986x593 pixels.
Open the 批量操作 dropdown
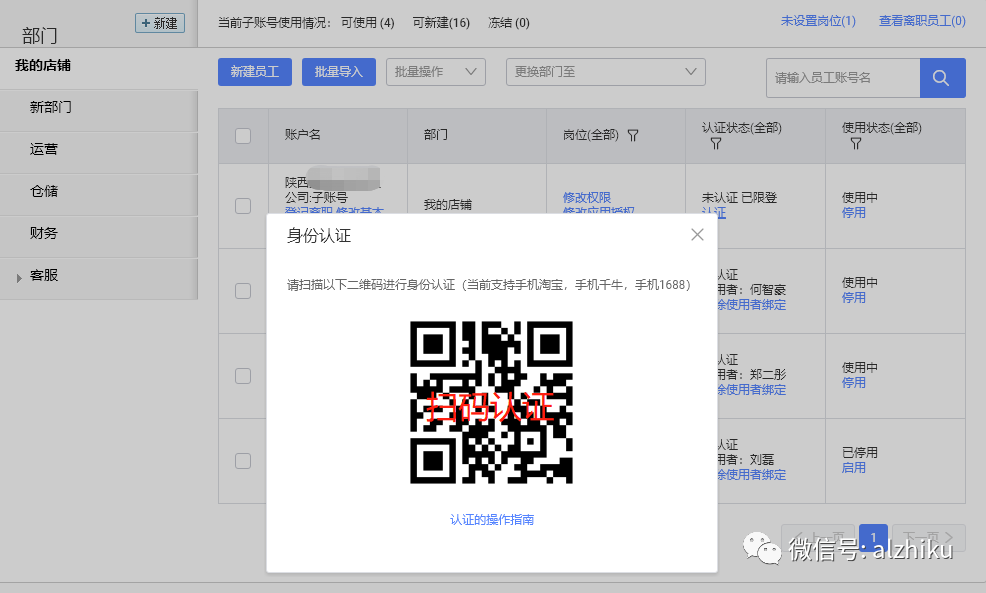(436, 72)
